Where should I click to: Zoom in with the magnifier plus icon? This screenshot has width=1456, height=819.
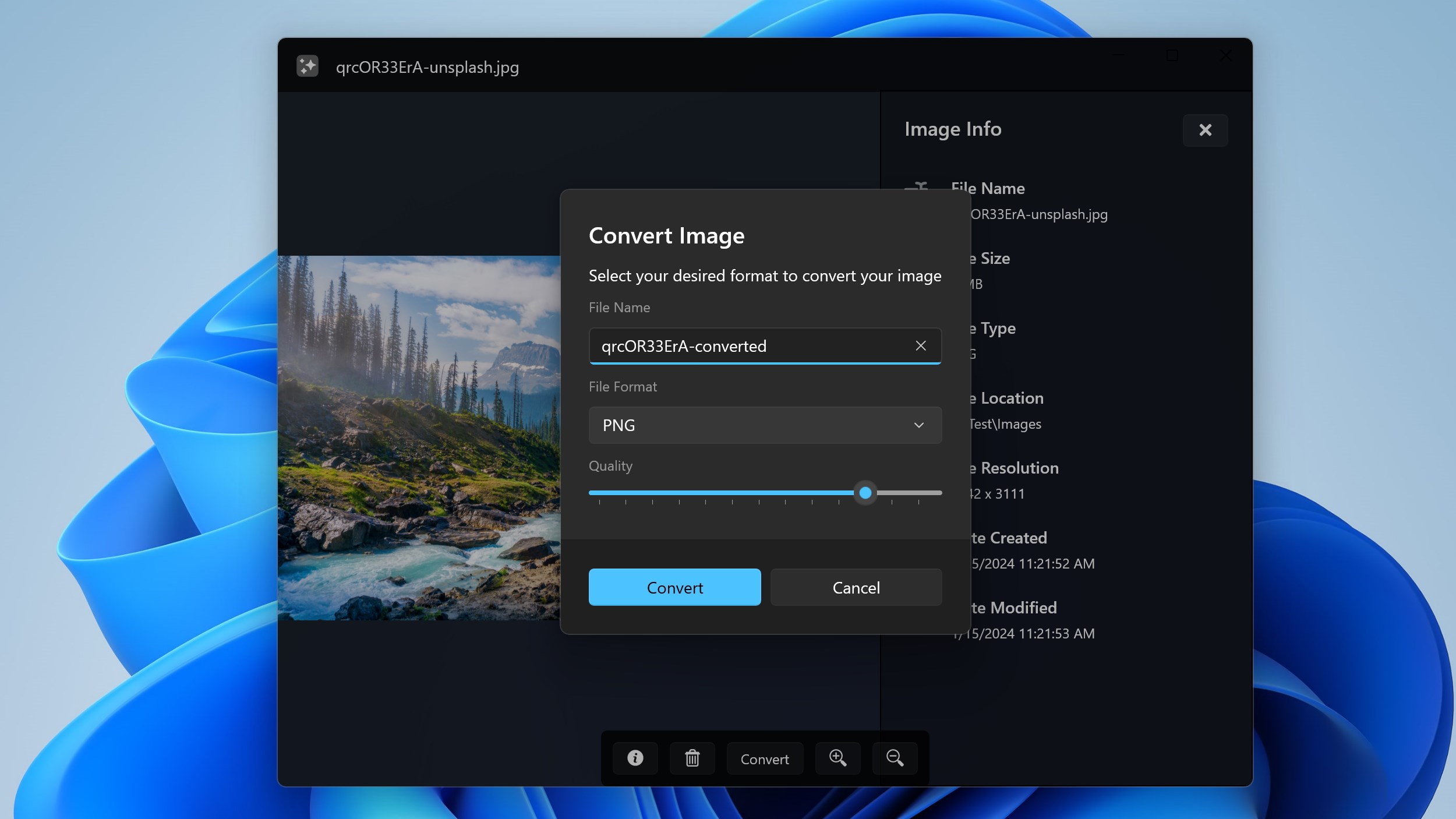pyautogui.click(x=837, y=758)
